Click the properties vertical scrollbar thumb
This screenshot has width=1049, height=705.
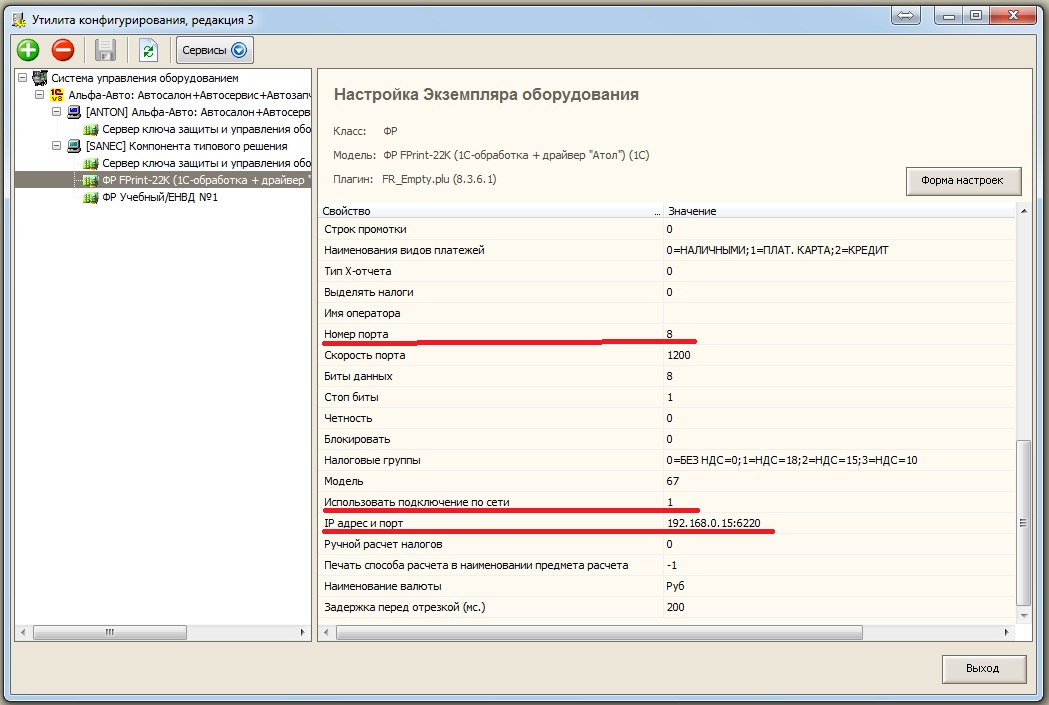click(1023, 523)
